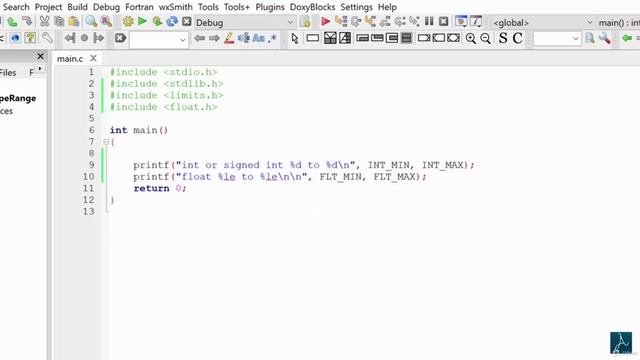The height and width of the screenshot is (360, 640).
Task: Click the S source toggle icon
Action: coord(503,38)
